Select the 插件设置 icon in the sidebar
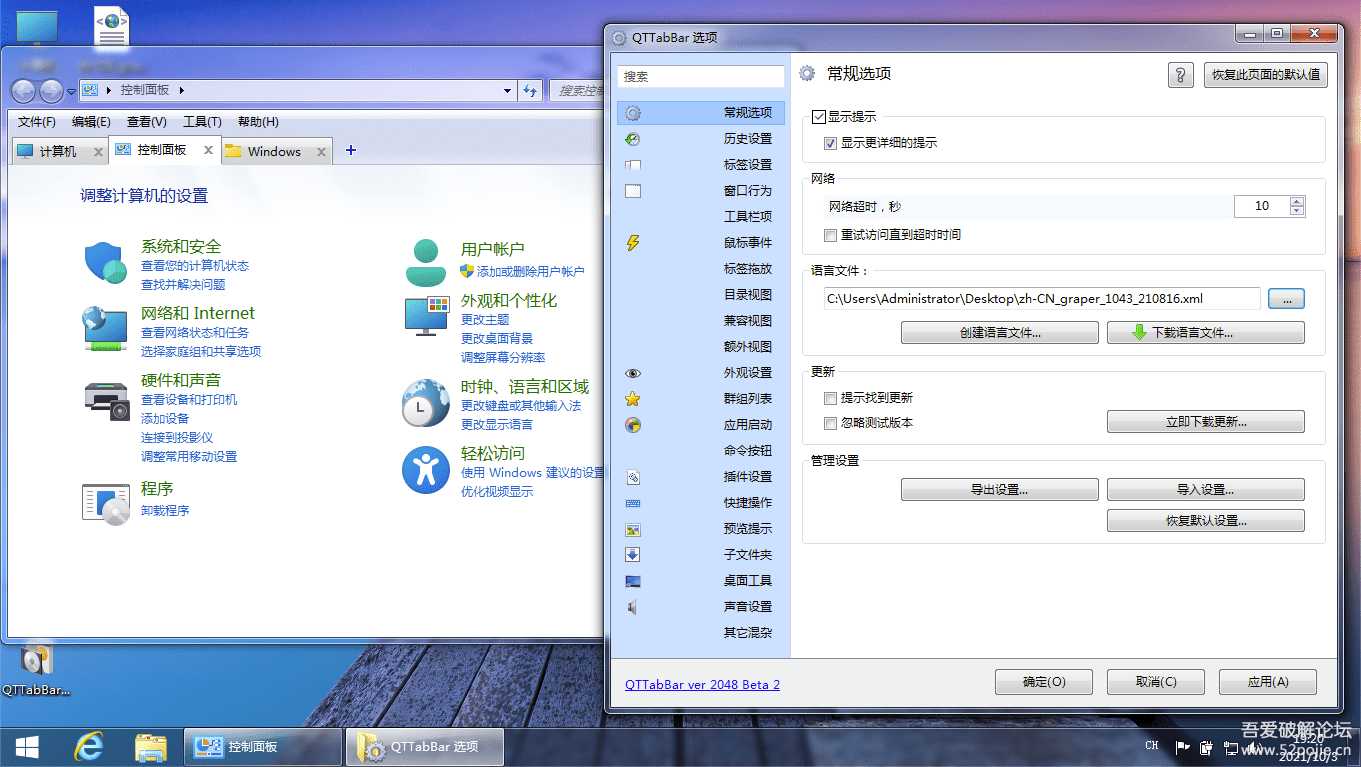1361x767 pixels. click(x=632, y=477)
